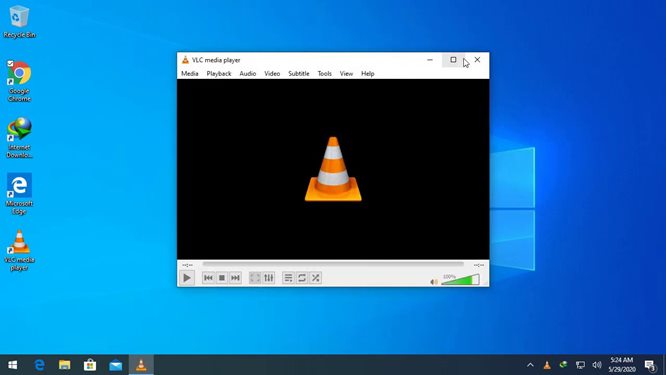Stop playback with the Stop button
Viewport: 666px width, 375px height.
coord(222,278)
